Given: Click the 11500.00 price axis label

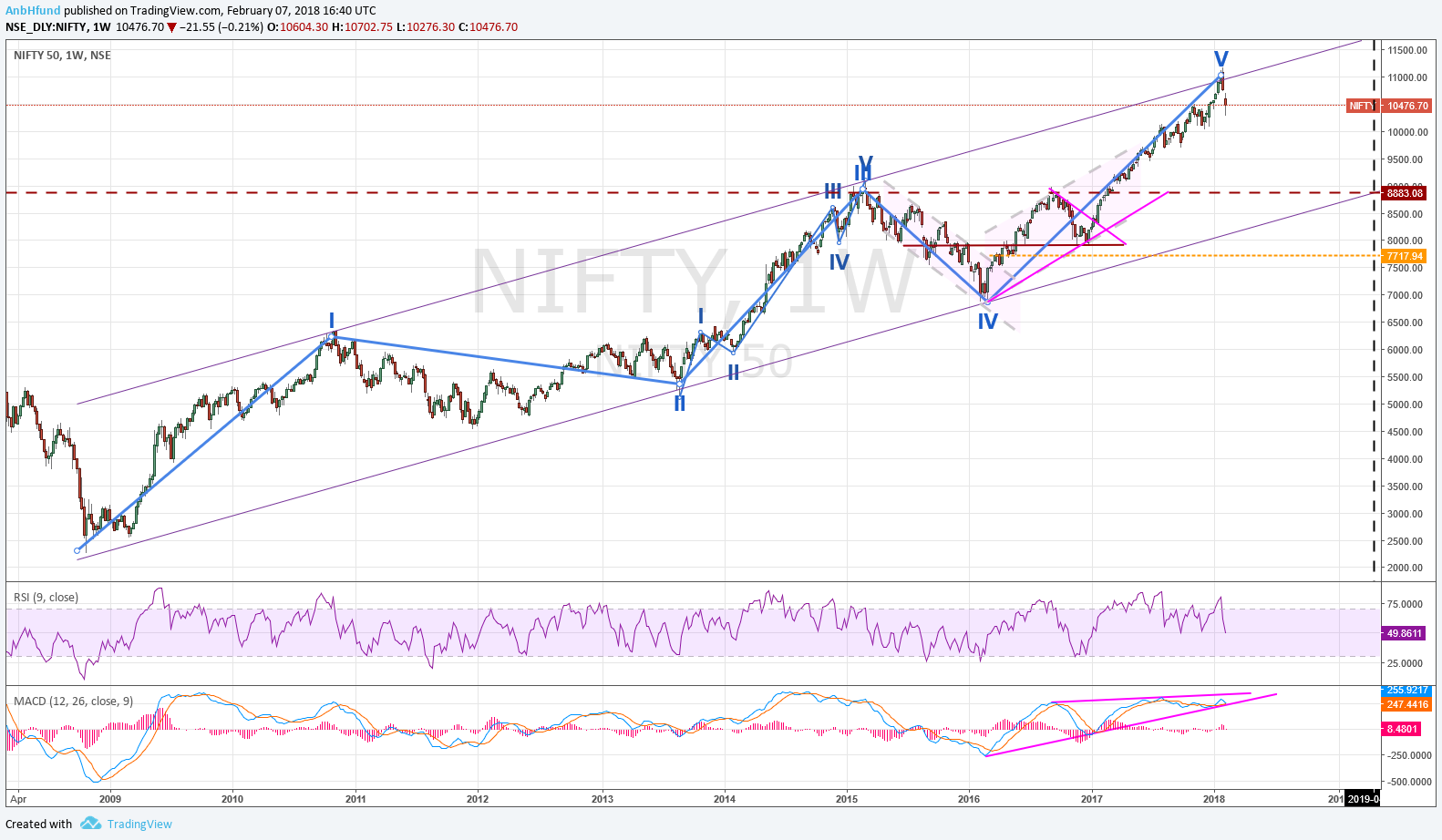Looking at the screenshot, I should click(1407, 50).
